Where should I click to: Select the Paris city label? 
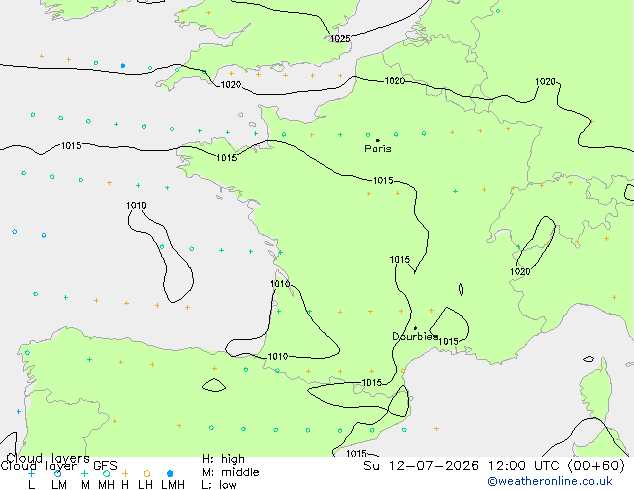tap(378, 149)
